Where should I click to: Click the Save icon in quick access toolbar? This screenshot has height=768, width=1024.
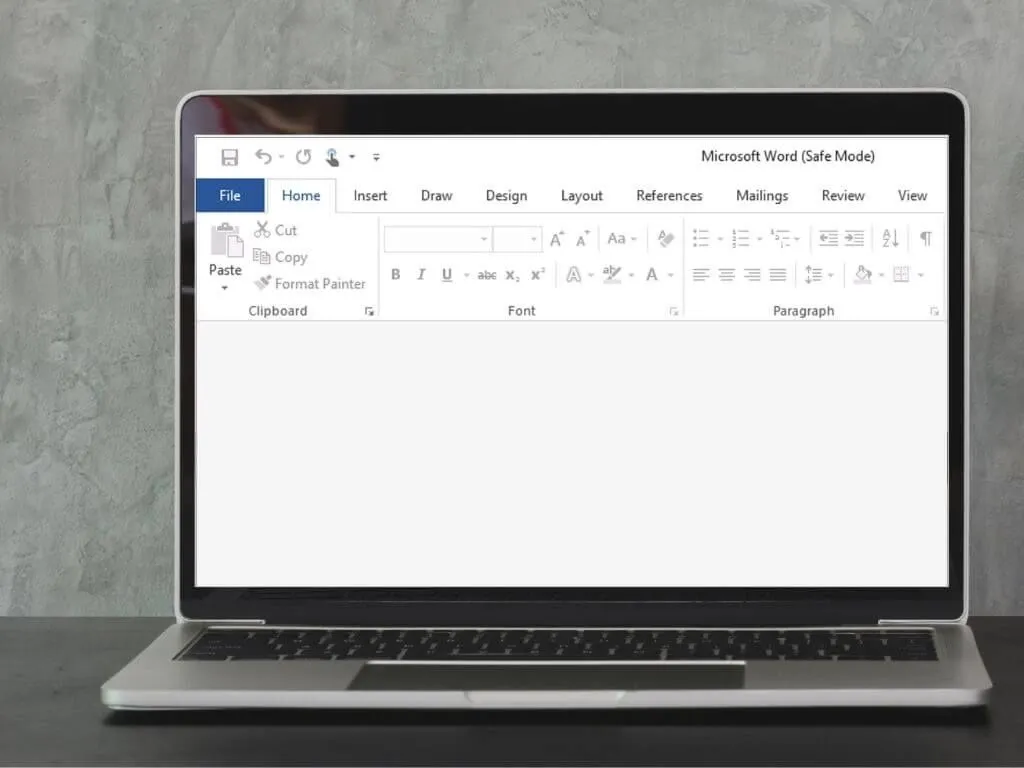(x=229, y=157)
